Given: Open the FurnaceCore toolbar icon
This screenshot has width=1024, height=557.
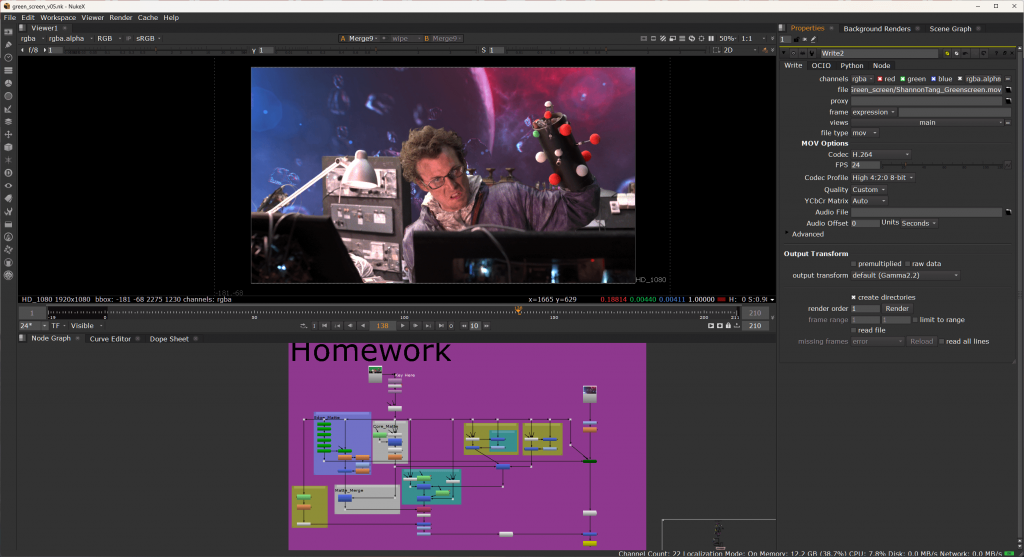Looking at the screenshot, I should (x=8, y=237).
